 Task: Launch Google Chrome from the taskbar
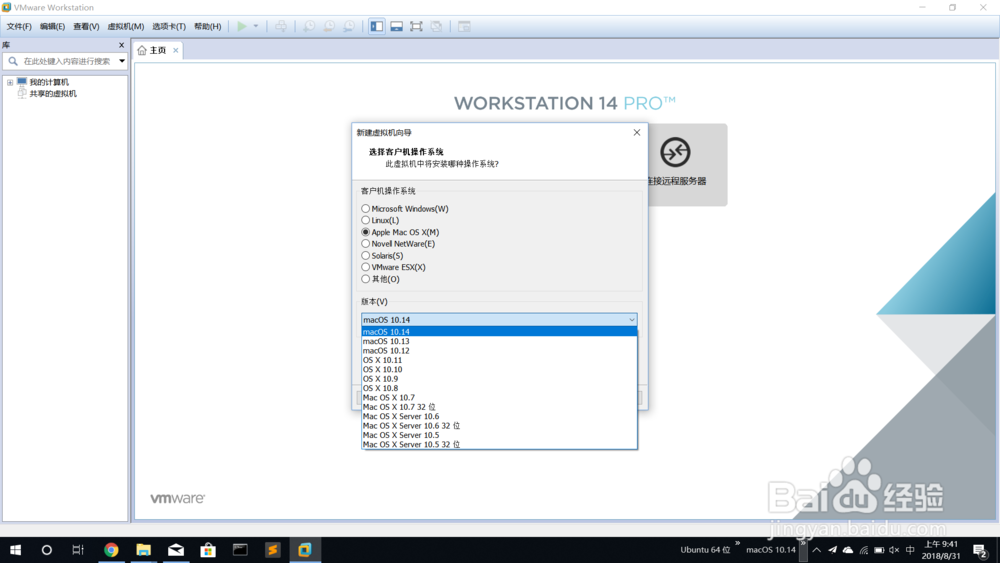(x=111, y=550)
